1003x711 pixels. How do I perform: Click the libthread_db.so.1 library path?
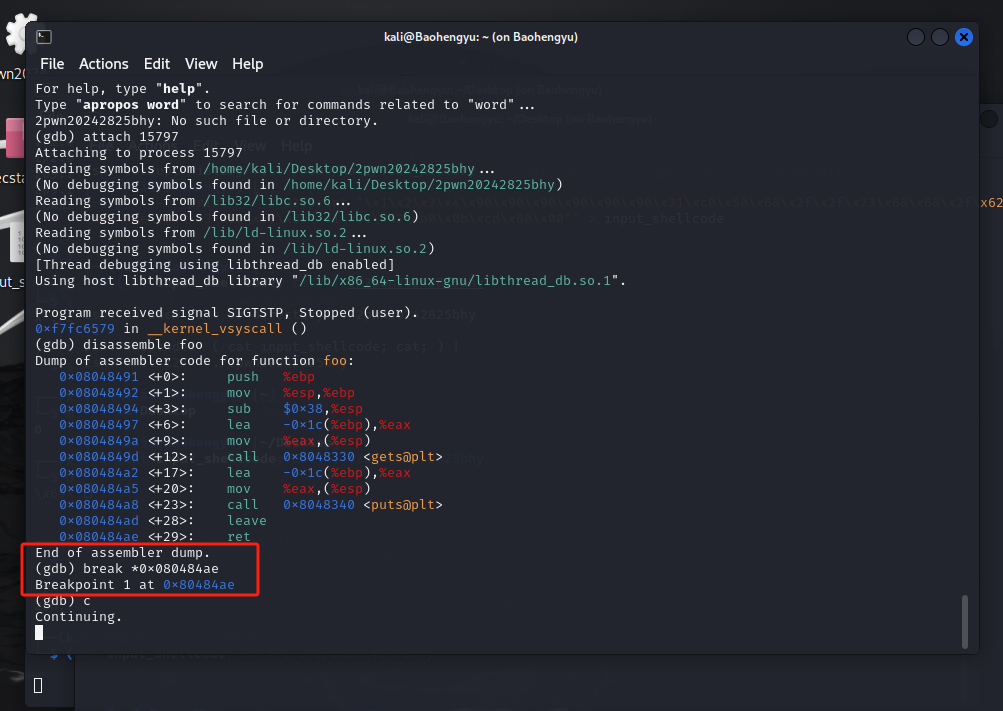(x=454, y=281)
